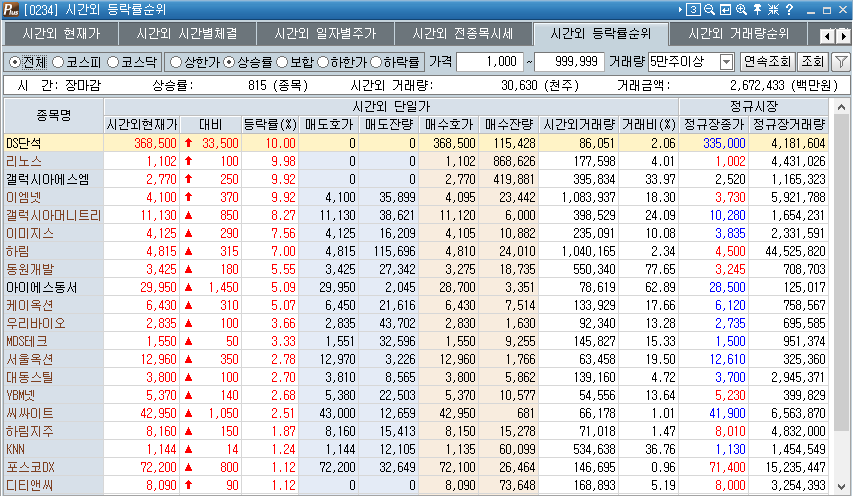Select the 보합 radio button
853x496 pixels.
[x=281, y=63]
